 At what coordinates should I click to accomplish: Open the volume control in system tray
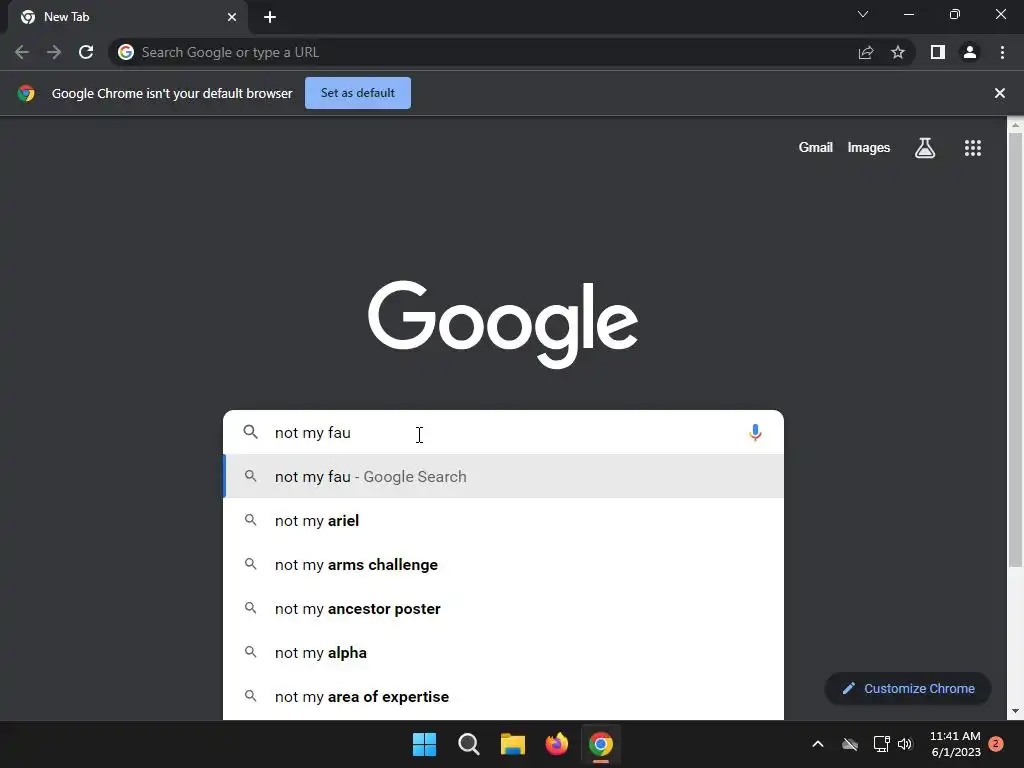pyautogui.click(x=905, y=744)
